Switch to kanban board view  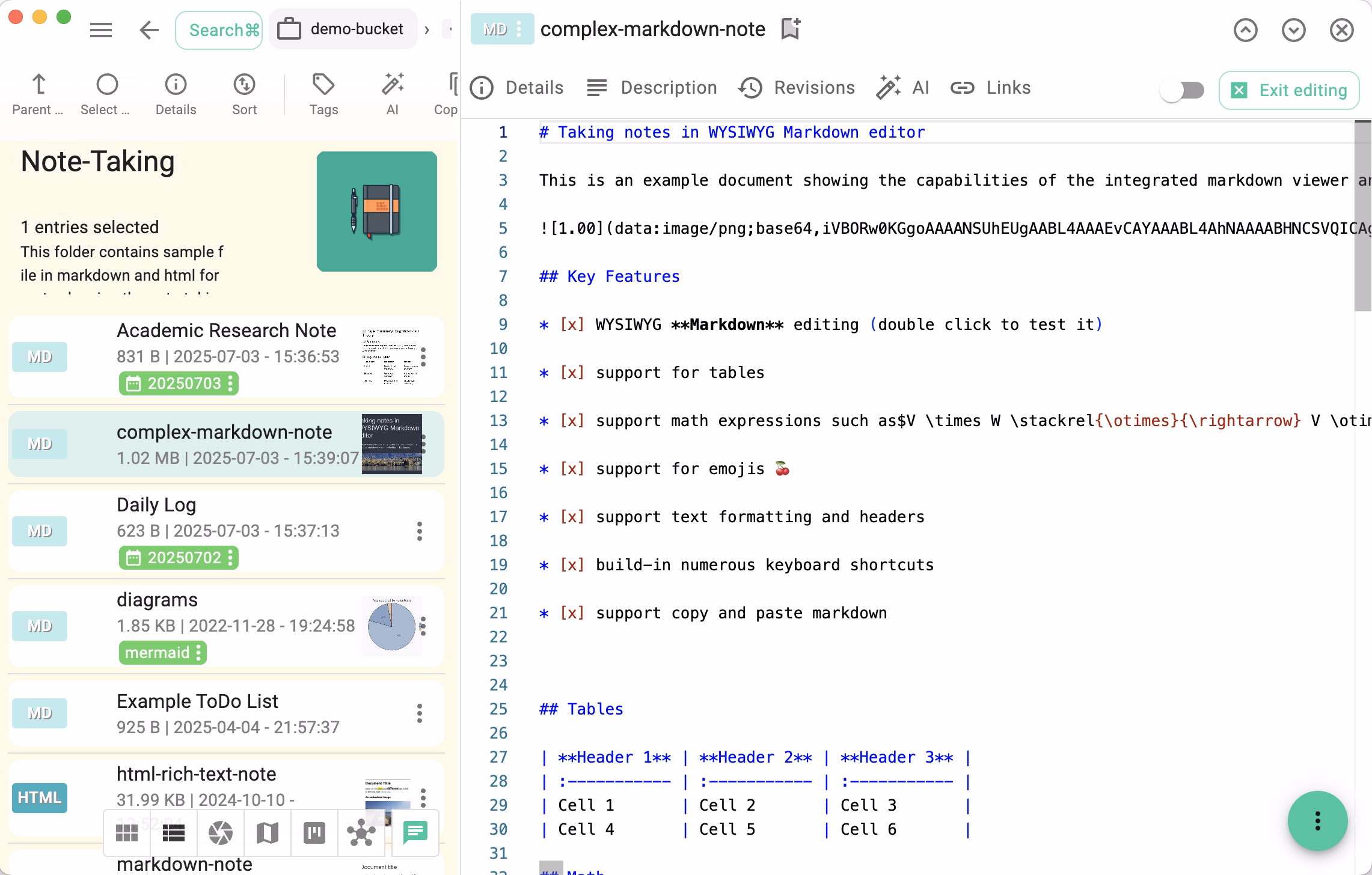(x=314, y=834)
